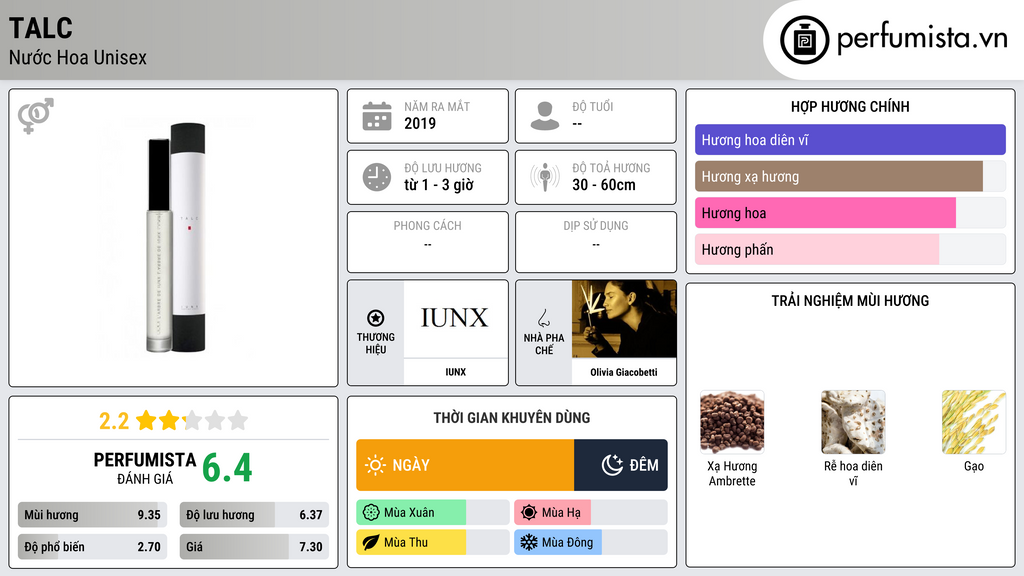Viewport: 1024px width, 576px height.
Task: Click the Thời gian khuyên dùng heading
Action: point(512,418)
